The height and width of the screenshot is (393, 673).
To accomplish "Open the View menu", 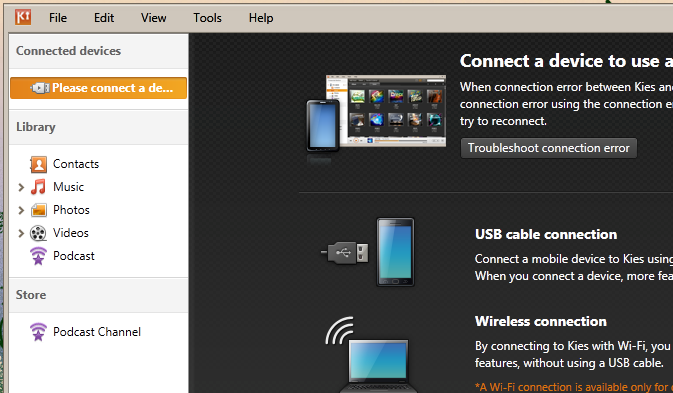I will click(x=154, y=18).
